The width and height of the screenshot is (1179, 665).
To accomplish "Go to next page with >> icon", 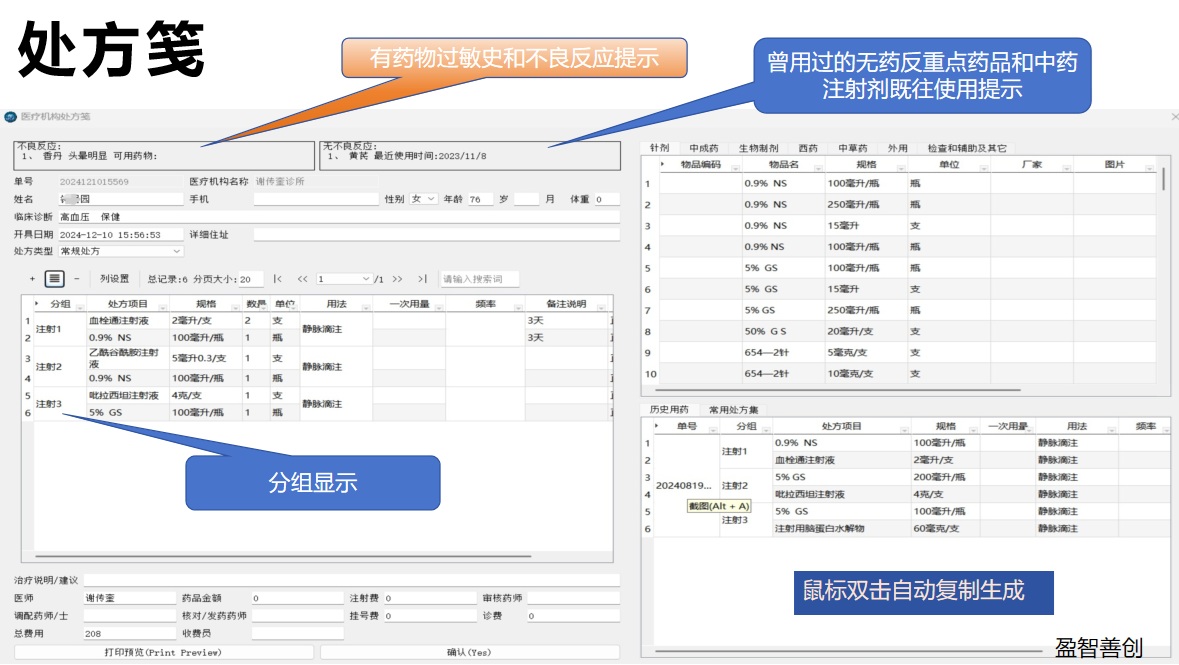I will [397, 279].
